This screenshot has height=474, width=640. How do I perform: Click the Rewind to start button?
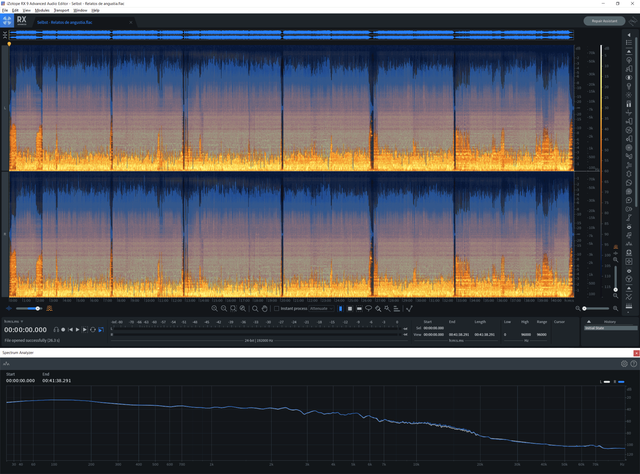point(70,329)
